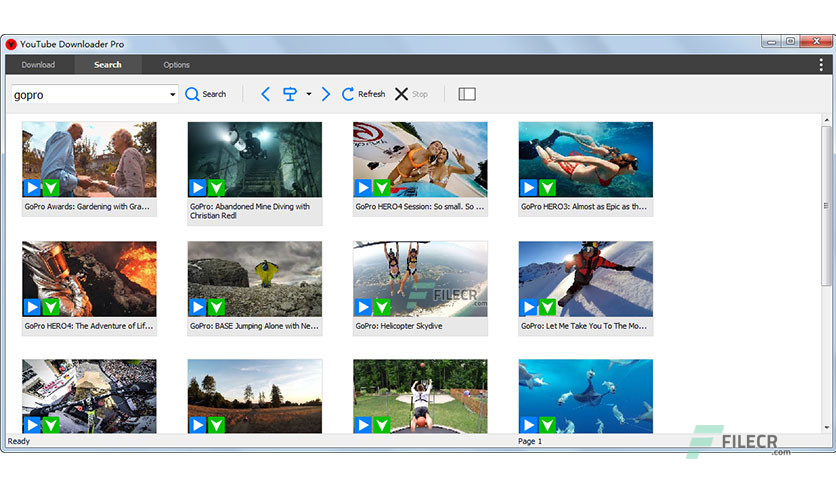Click the Stop button
836x484 pixels.
[411, 94]
